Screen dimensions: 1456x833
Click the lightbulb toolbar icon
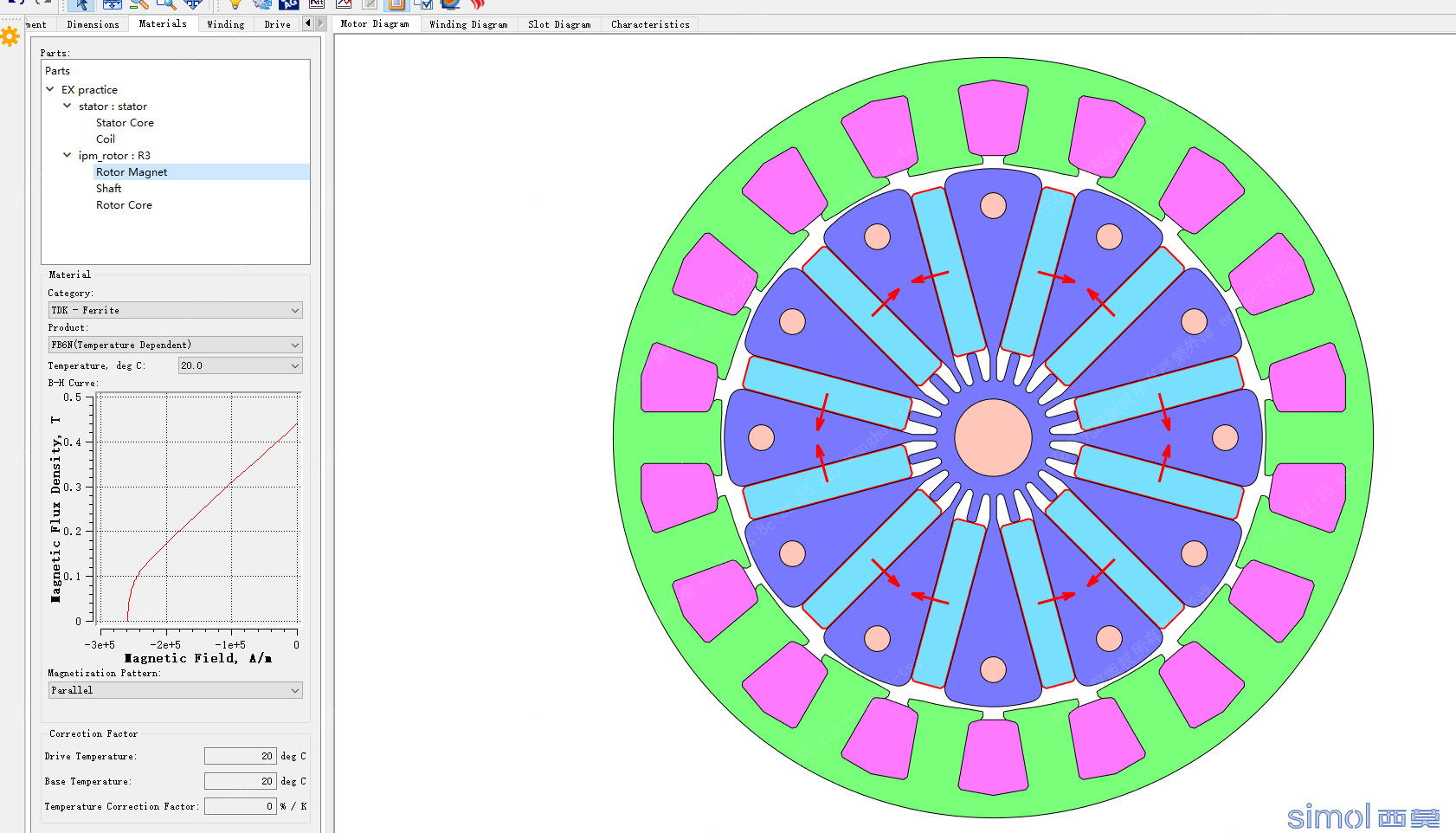[235, 4]
